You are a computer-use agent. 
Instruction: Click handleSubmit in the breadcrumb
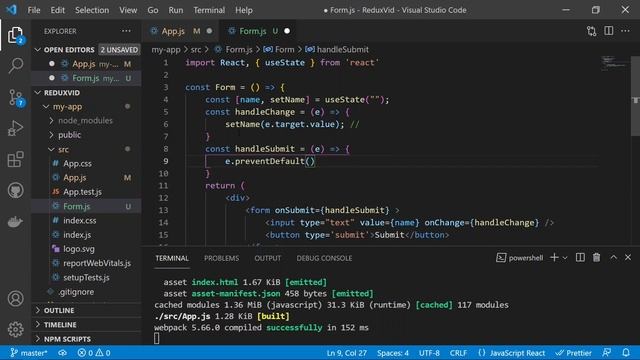coord(342,49)
